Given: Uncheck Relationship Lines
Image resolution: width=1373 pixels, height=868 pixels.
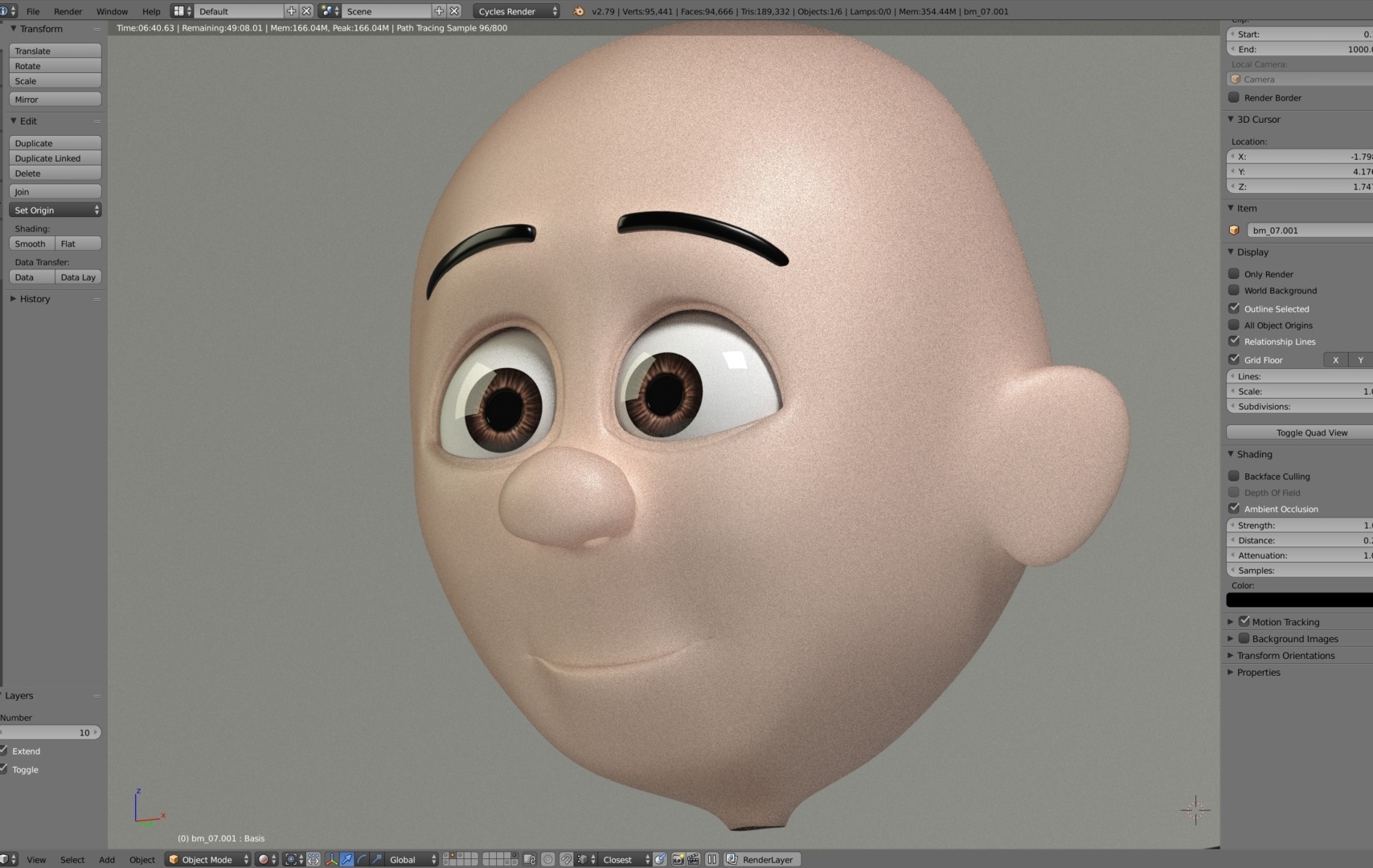Looking at the screenshot, I should 1234,342.
